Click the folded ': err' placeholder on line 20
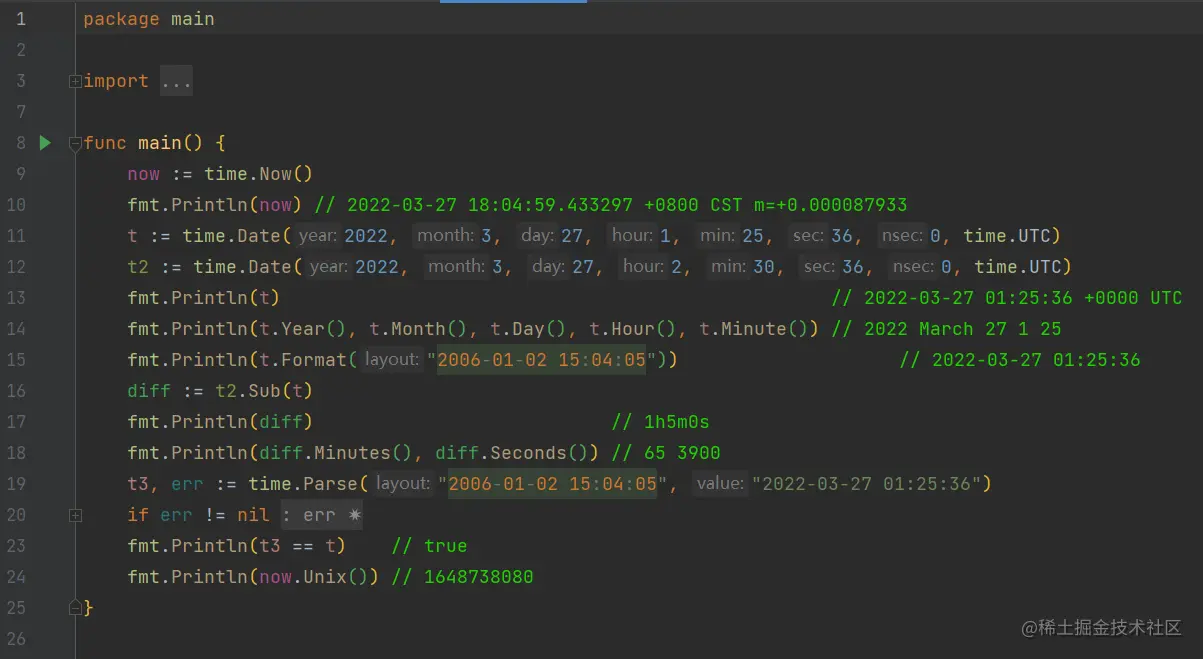 tap(320, 515)
